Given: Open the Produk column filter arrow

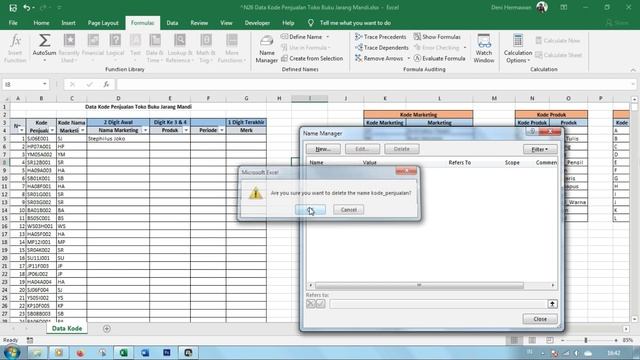Looking at the screenshot, I should 186,130.
